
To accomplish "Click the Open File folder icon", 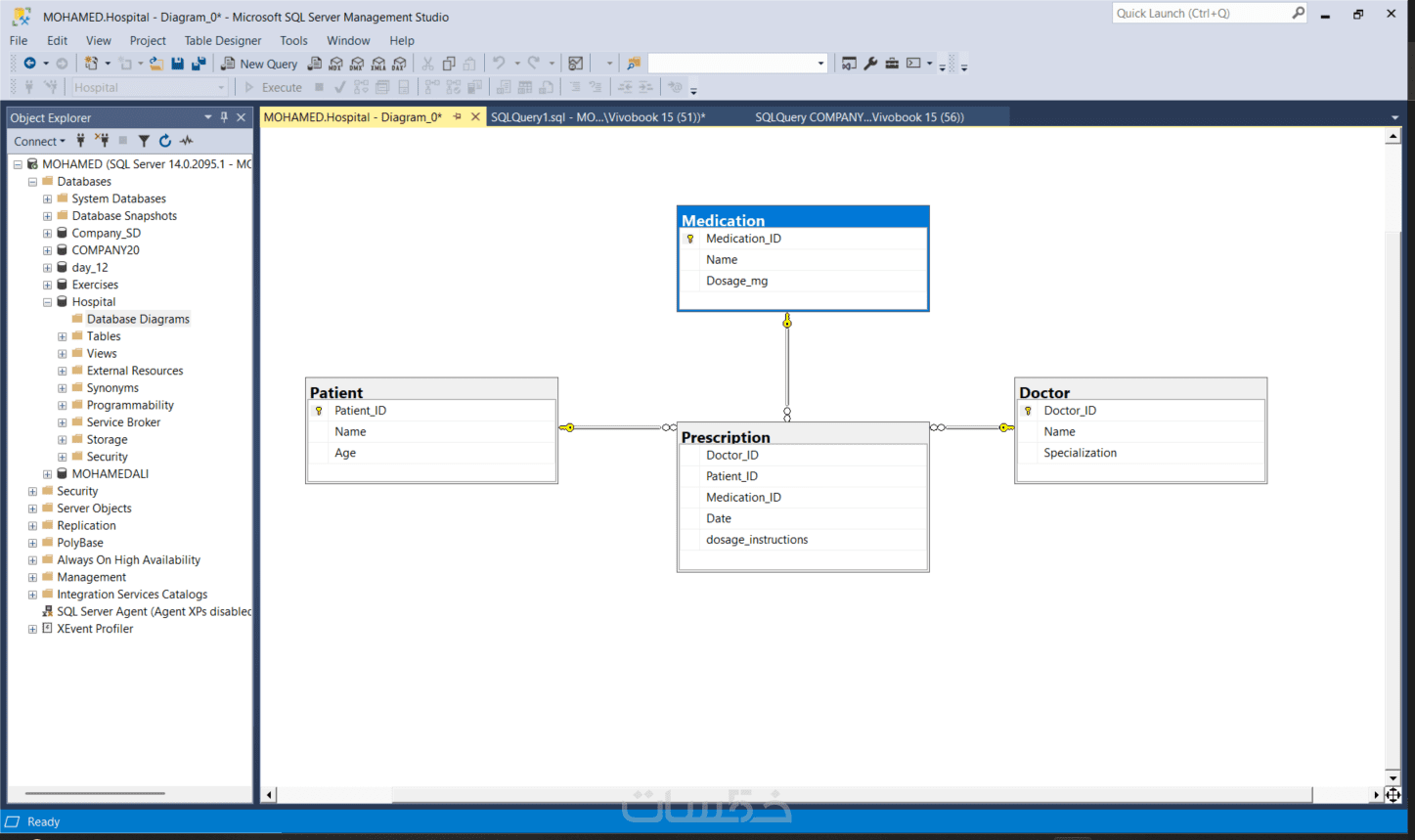I will point(155,64).
